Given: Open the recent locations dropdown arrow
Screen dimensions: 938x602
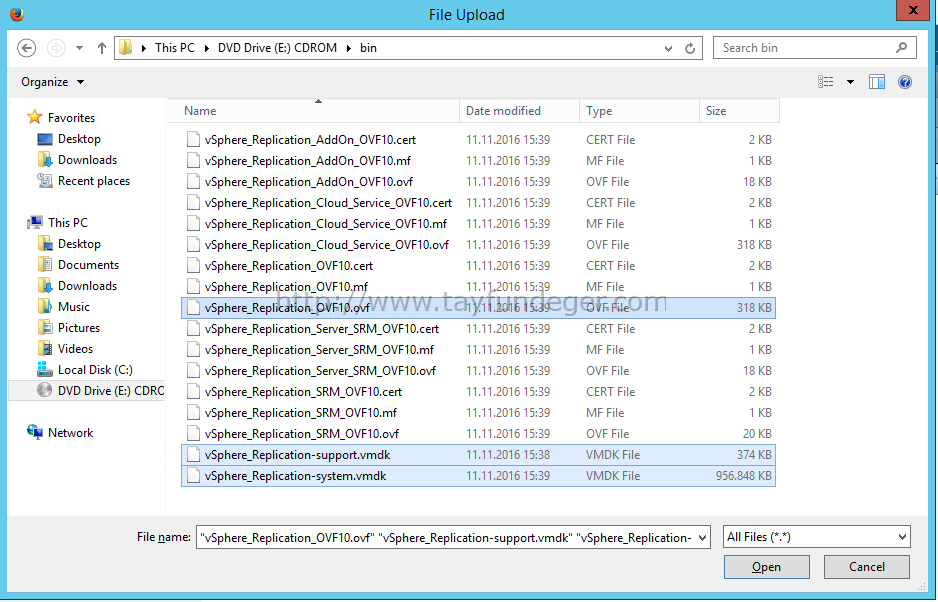Looking at the screenshot, I should (x=79, y=48).
